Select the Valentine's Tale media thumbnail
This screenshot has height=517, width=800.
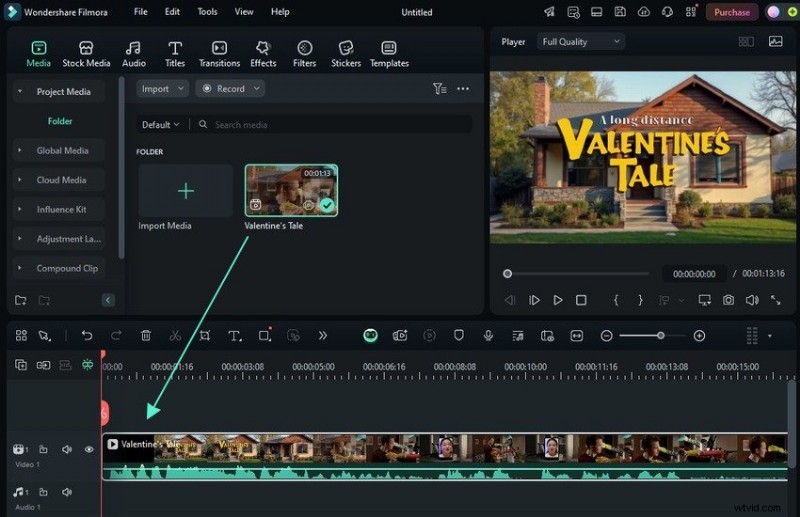[291, 190]
